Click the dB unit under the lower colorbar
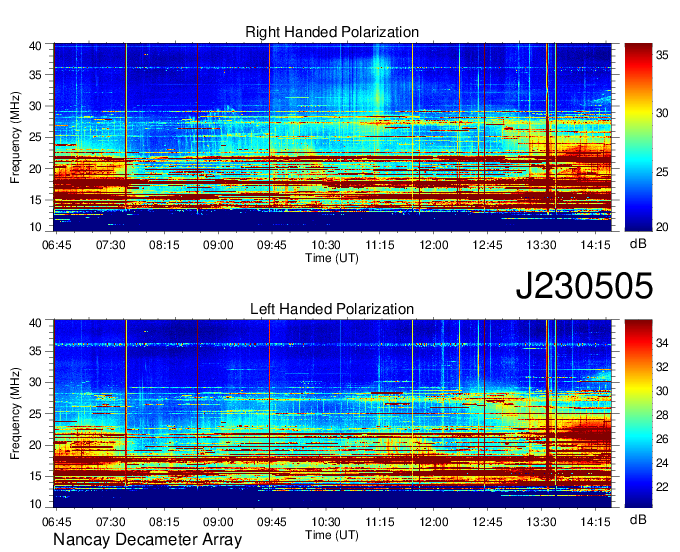The height and width of the screenshot is (552, 680). point(638,519)
